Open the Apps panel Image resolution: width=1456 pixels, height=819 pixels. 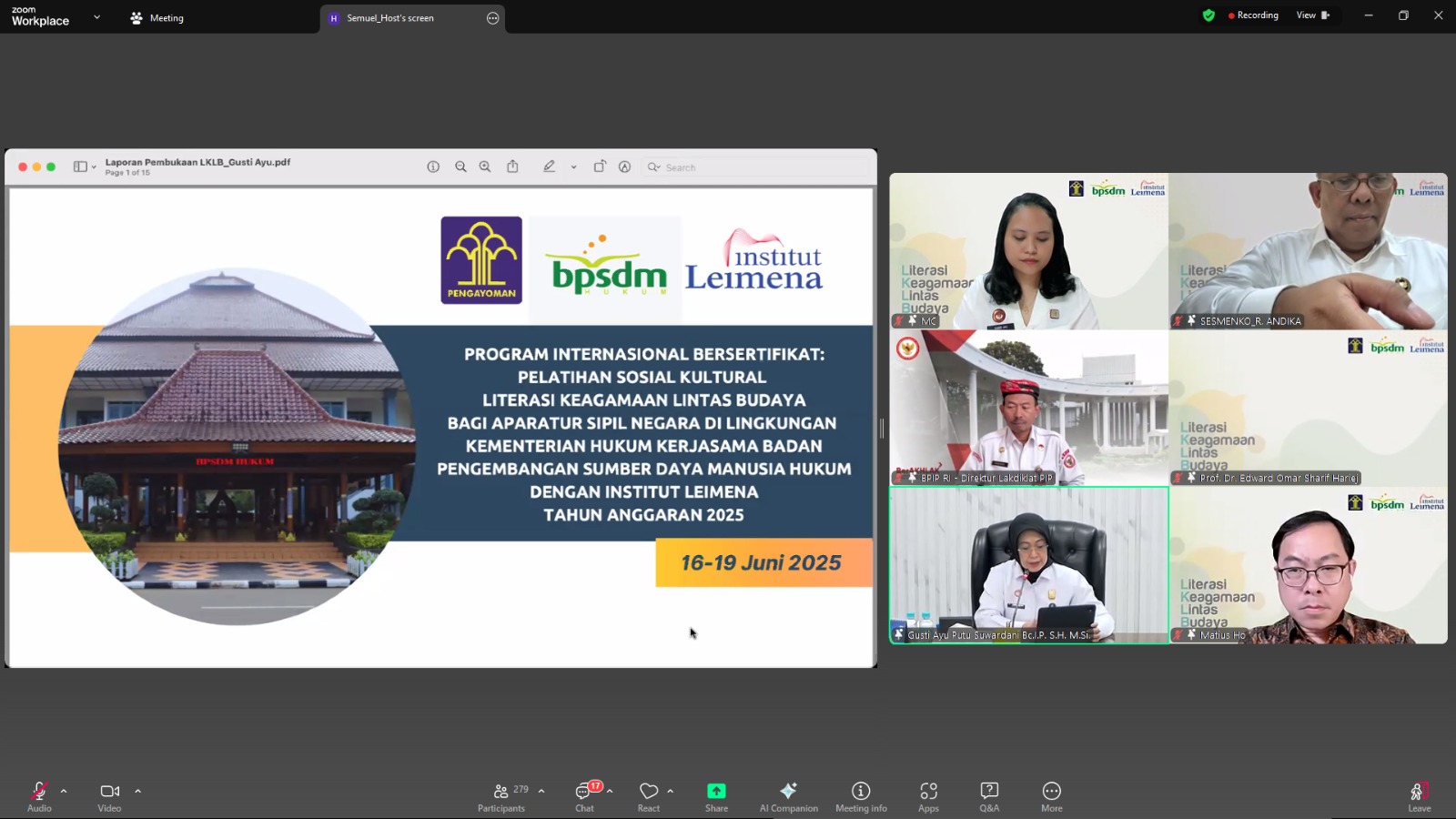click(x=928, y=796)
